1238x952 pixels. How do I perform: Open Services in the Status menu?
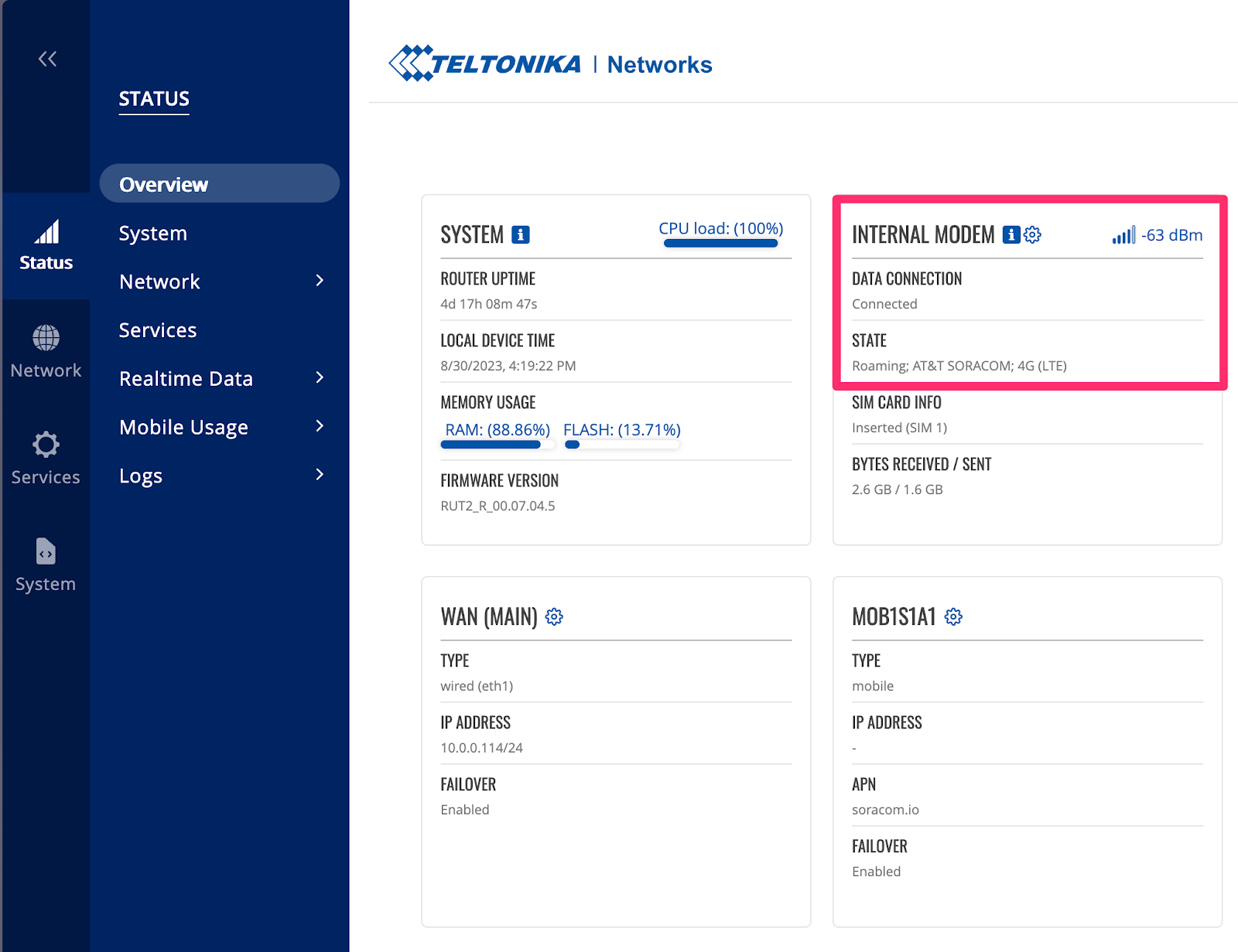click(x=158, y=330)
